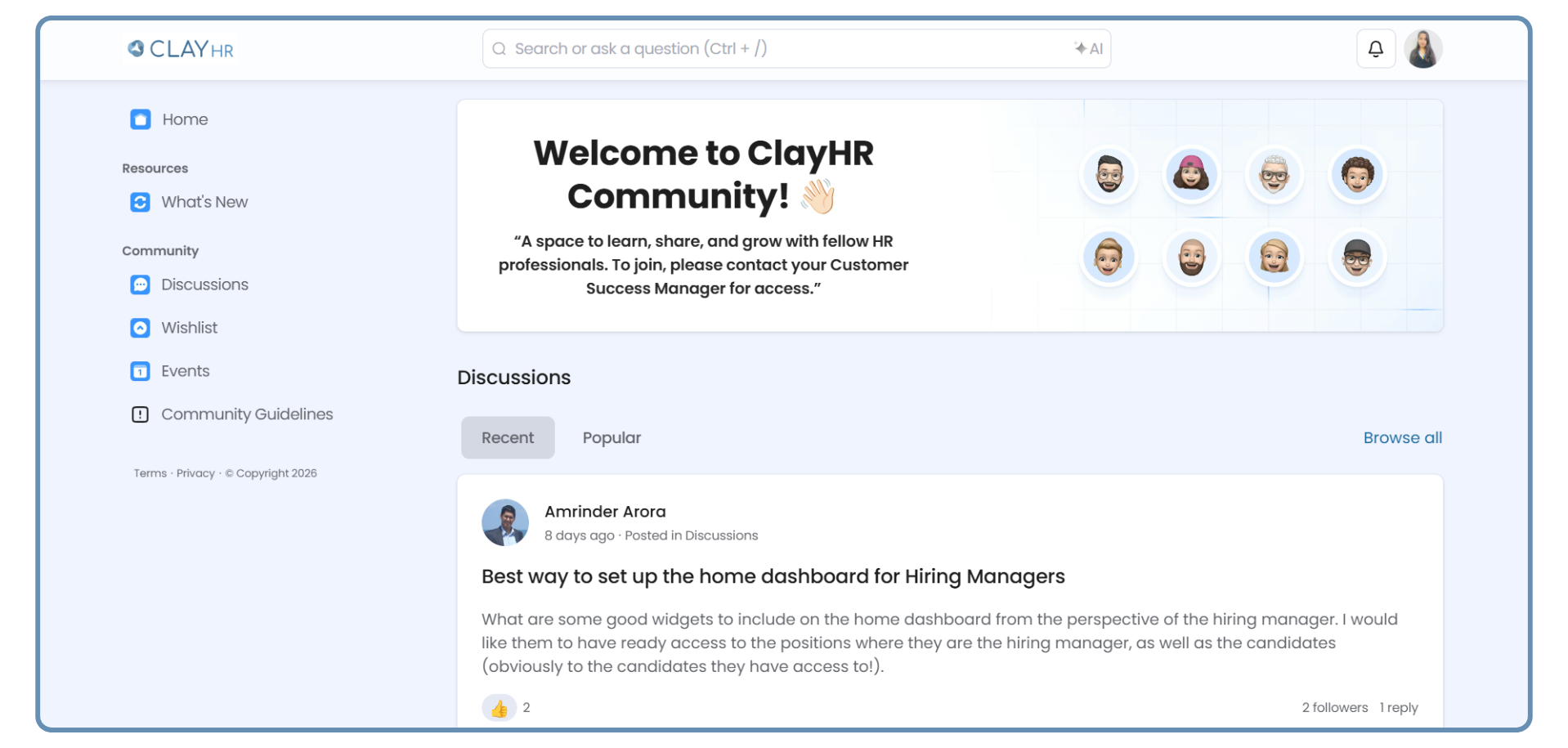The width and height of the screenshot is (1568, 748).
Task: Switch to the Recent tab
Action: pos(508,437)
